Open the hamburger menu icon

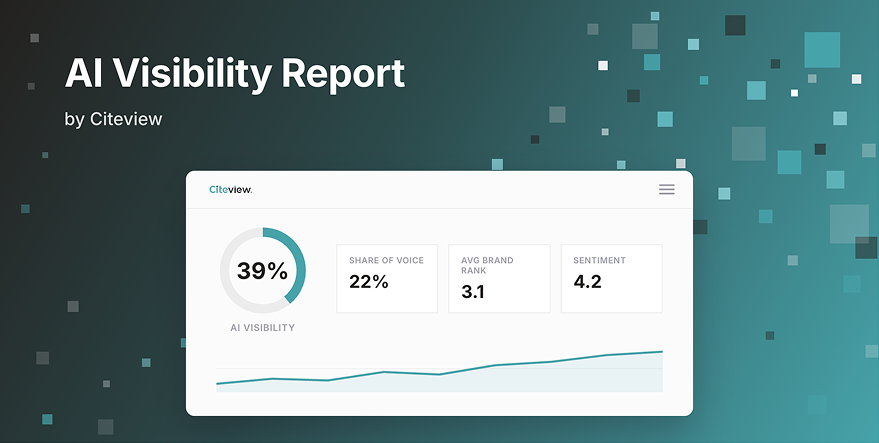coord(667,190)
